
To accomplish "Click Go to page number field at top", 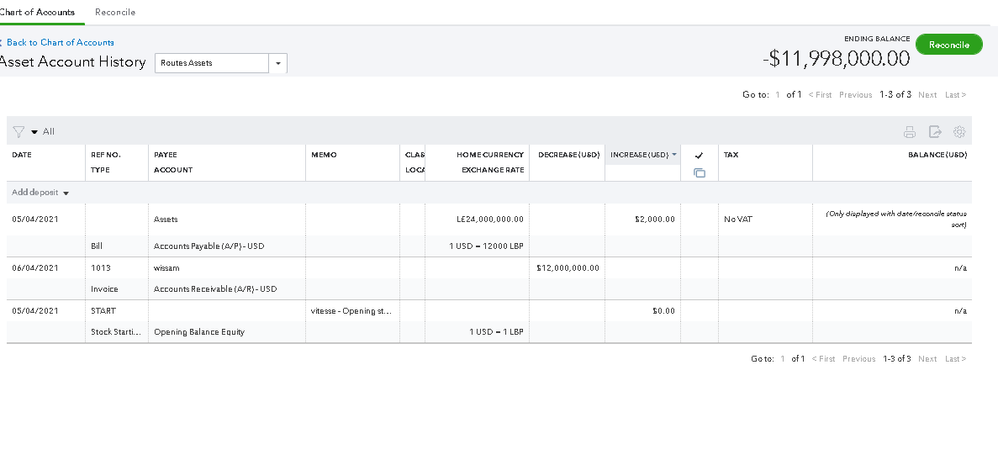I will (778, 95).
